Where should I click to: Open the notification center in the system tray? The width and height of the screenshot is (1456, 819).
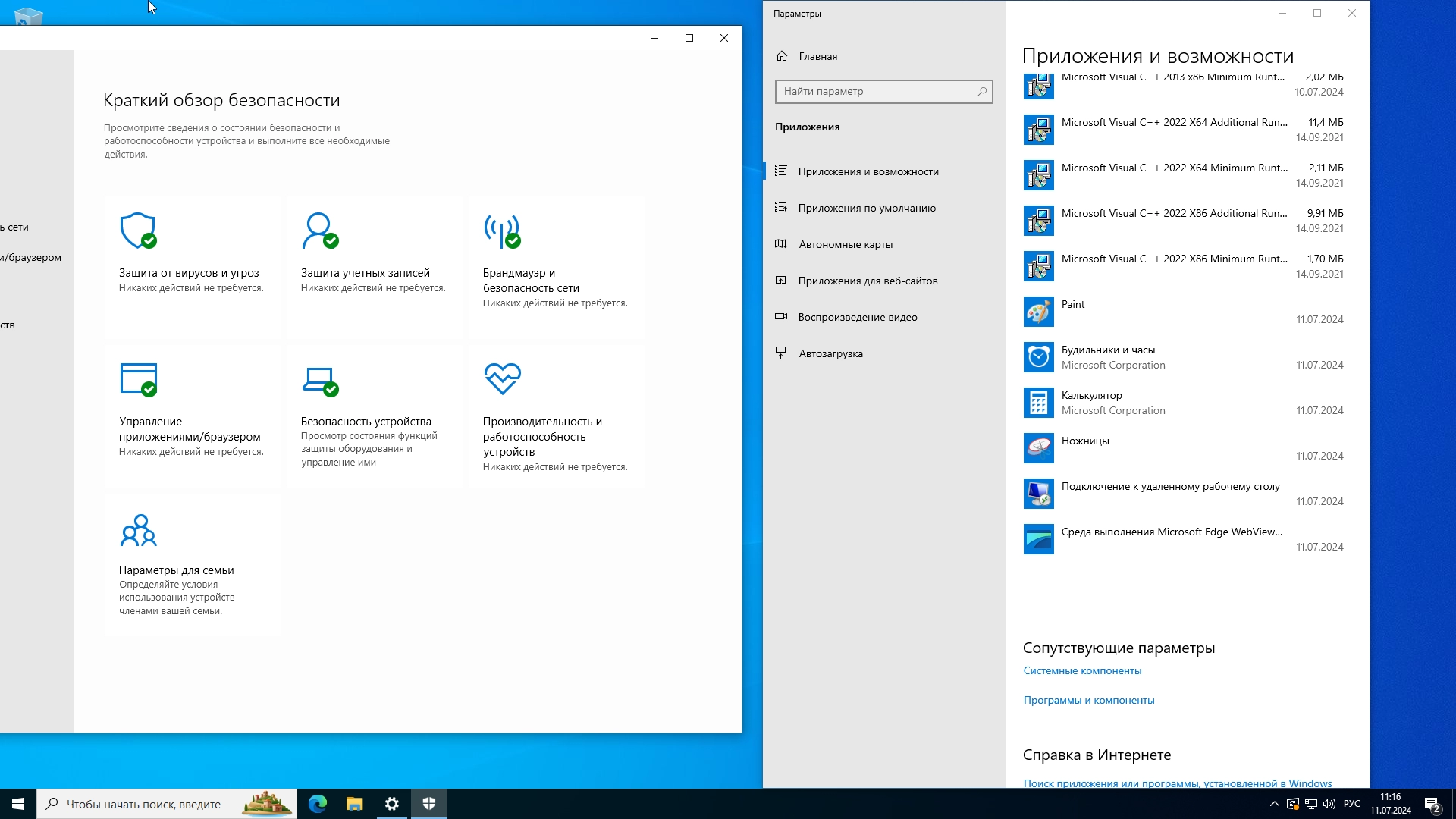1431,804
